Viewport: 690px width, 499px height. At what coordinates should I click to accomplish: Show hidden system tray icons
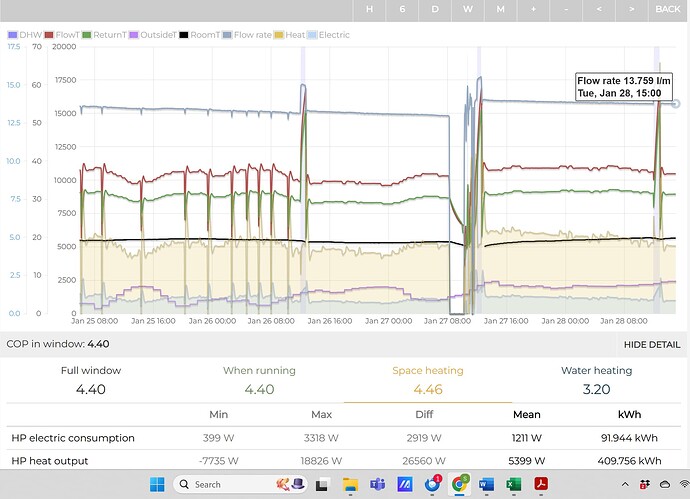625,484
